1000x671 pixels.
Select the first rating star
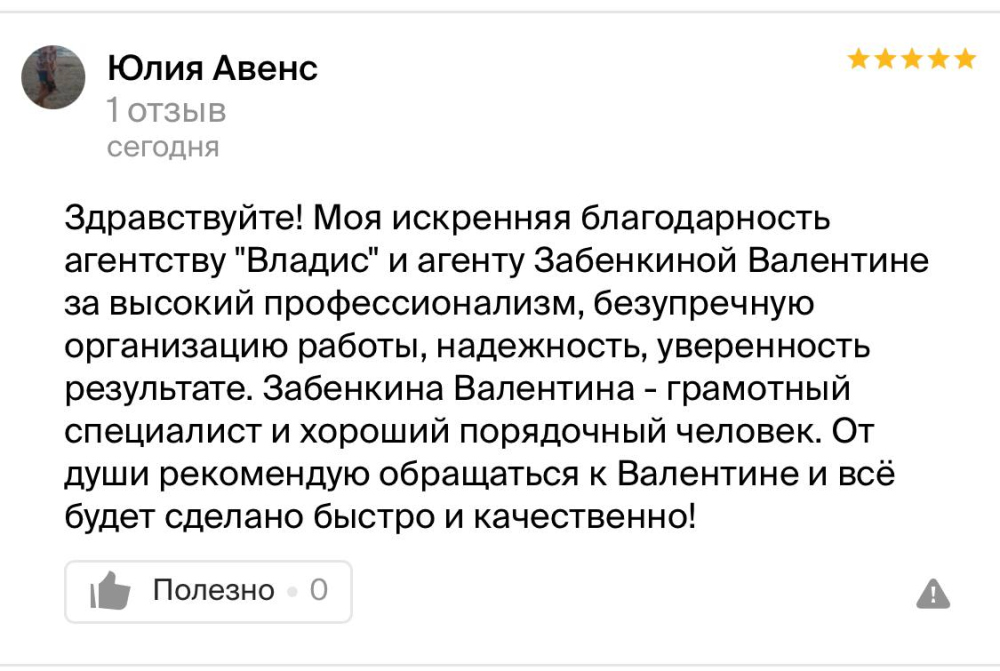click(x=858, y=59)
